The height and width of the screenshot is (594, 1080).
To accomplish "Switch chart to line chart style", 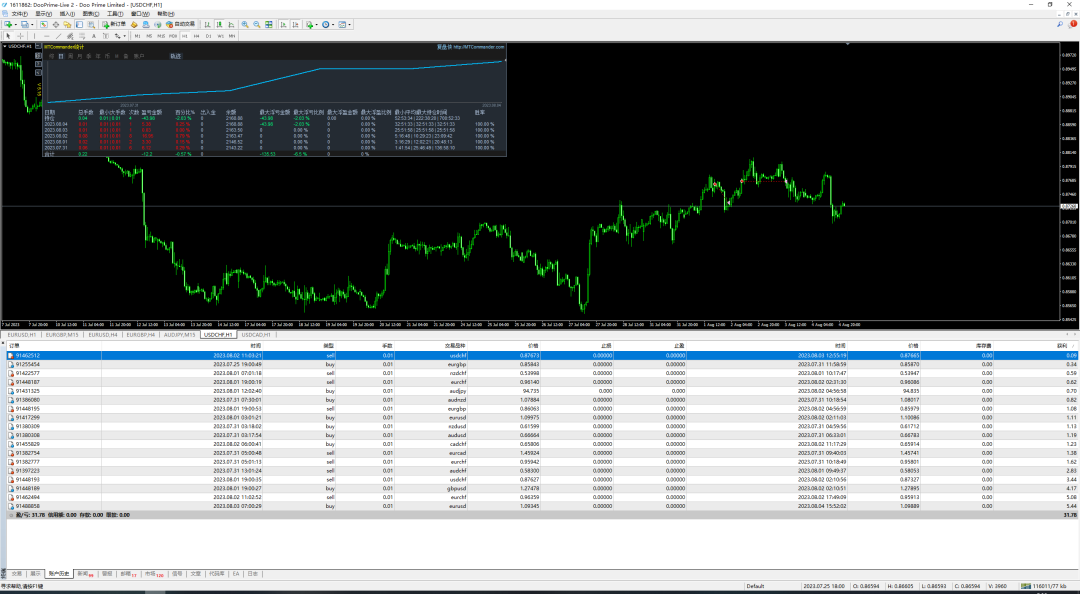I will point(231,24).
